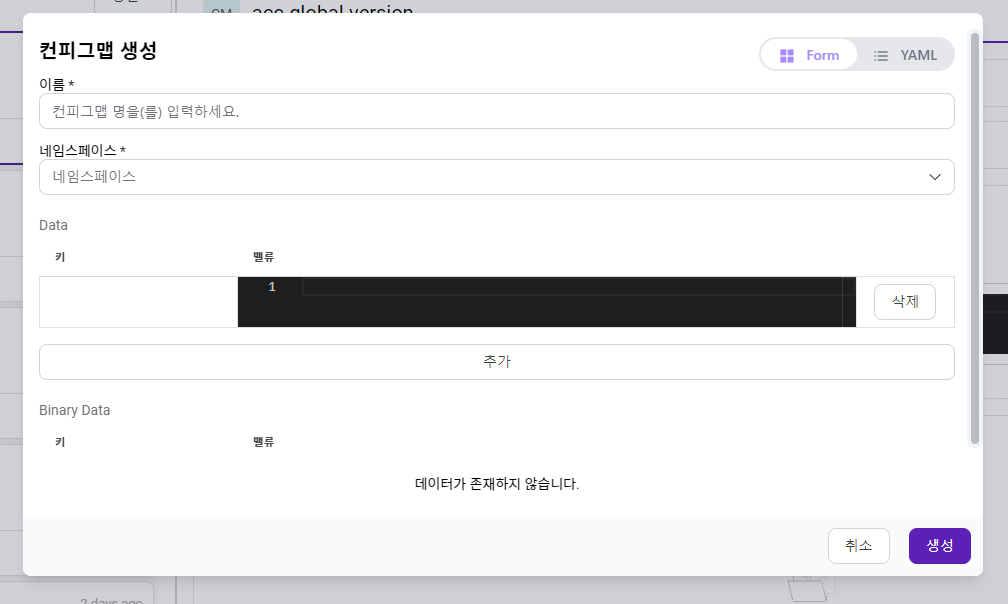Add a data row with 추가
The image size is (1008, 604).
pos(496,362)
